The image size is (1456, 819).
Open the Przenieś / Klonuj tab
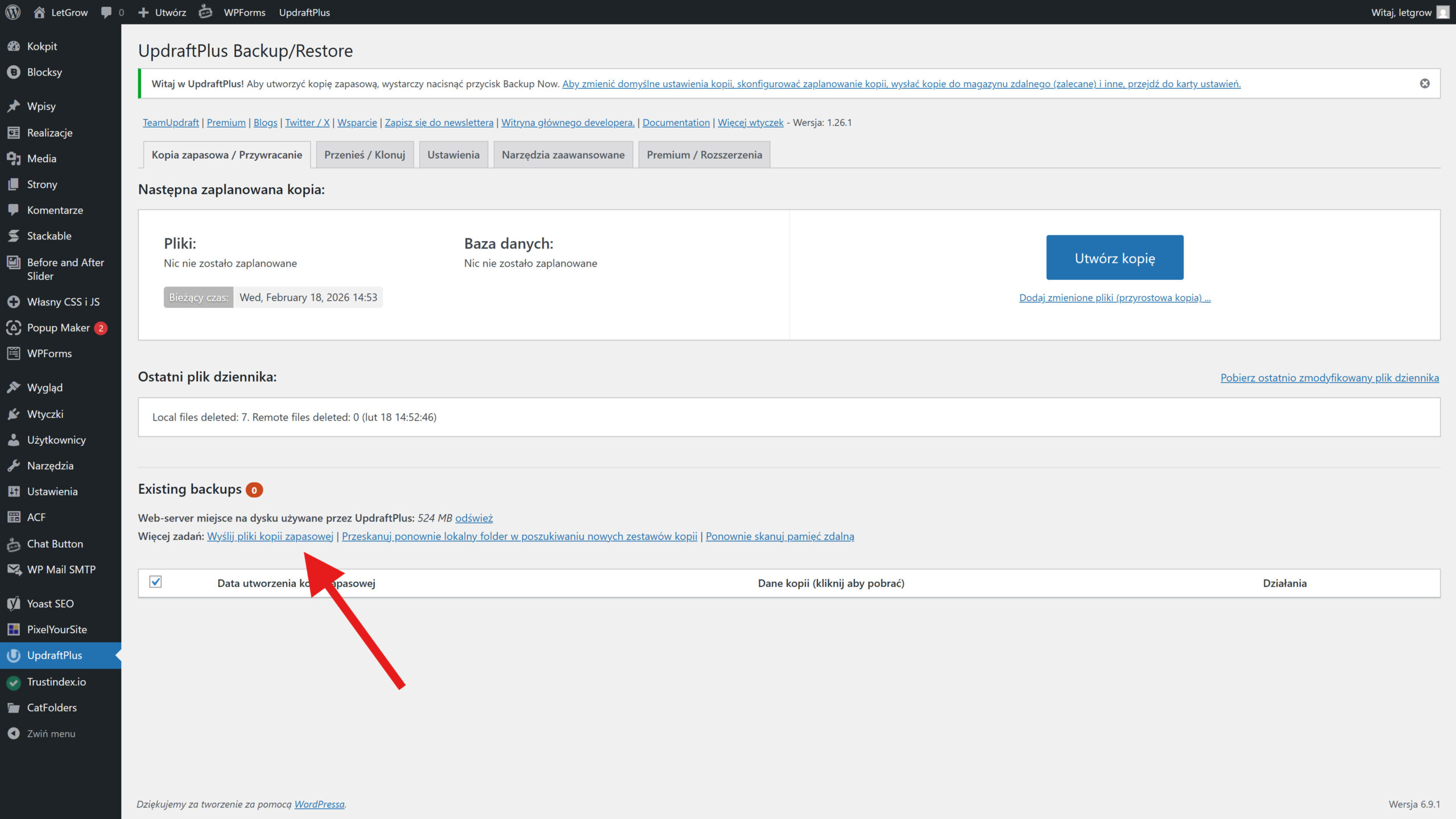pos(365,155)
